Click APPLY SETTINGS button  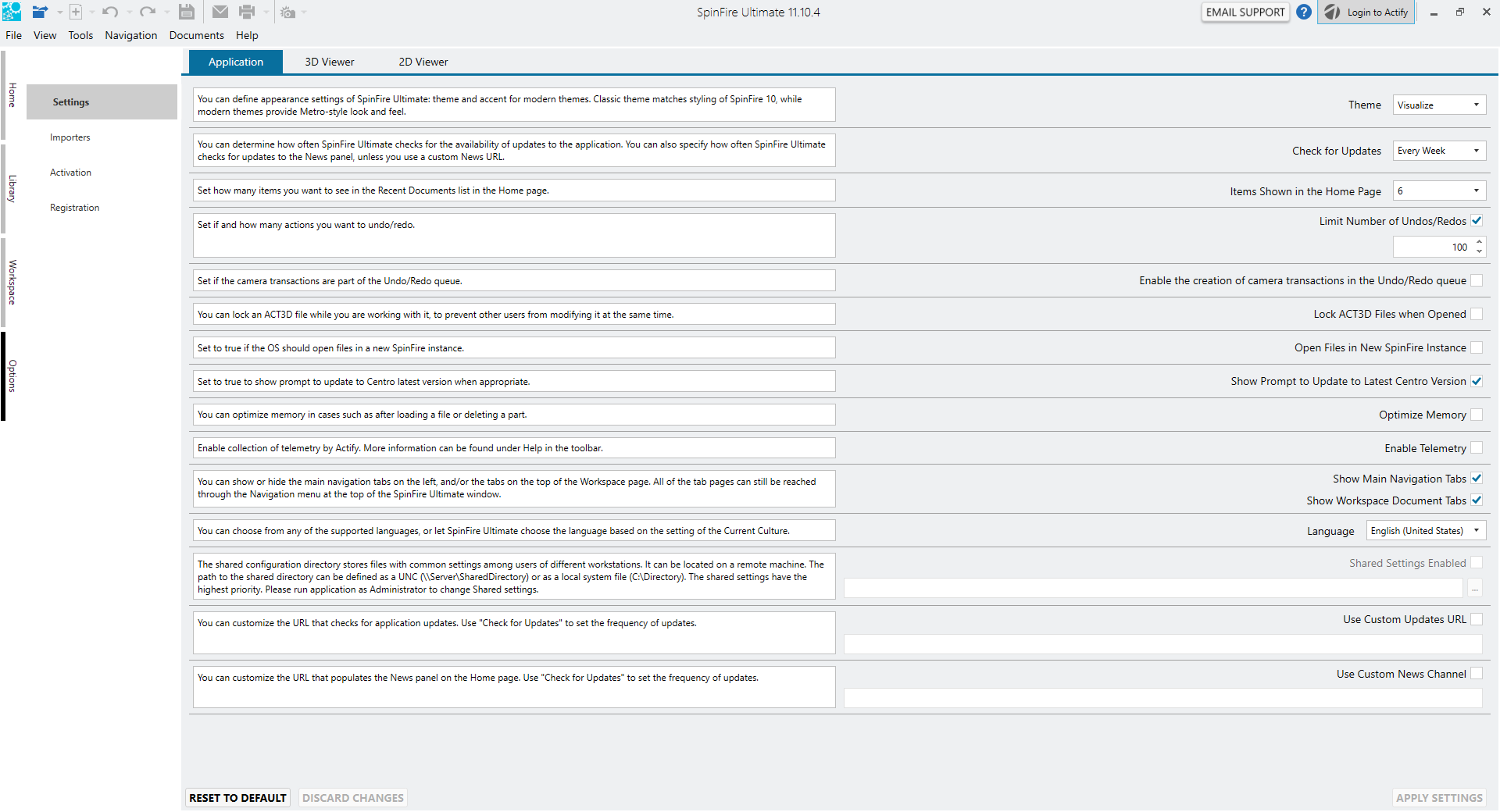tap(1439, 798)
